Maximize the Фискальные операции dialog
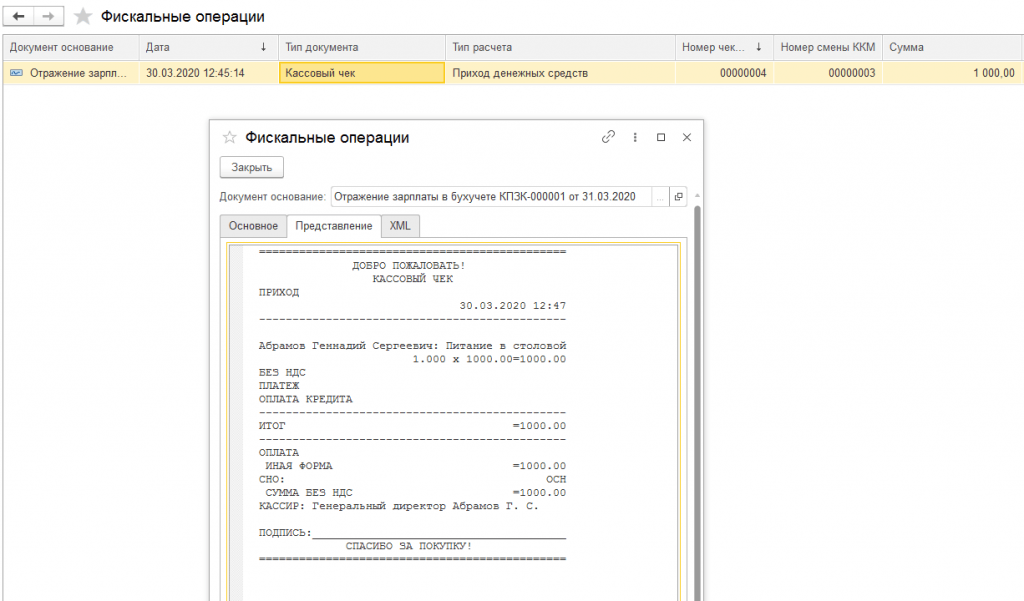Screen dimensions: 1024x601 click(x=661, y=138)
